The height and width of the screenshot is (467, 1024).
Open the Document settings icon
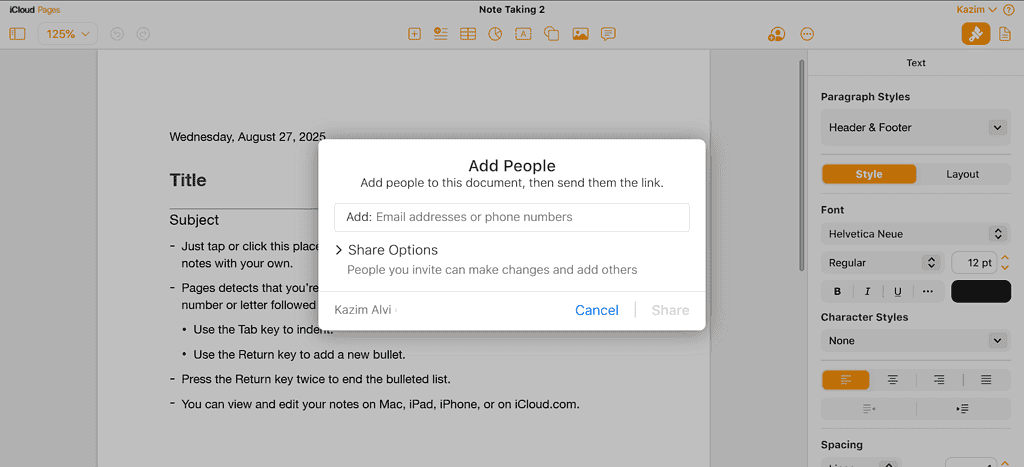1005,34
